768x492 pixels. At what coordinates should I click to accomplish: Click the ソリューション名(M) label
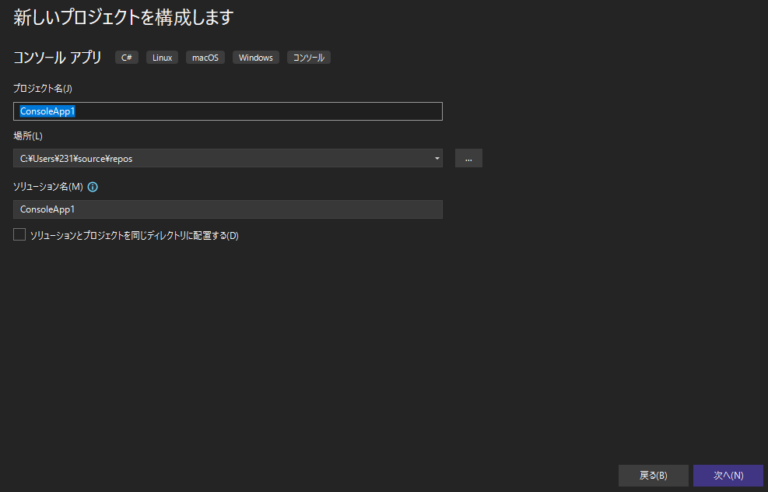(x=47, y=186)
